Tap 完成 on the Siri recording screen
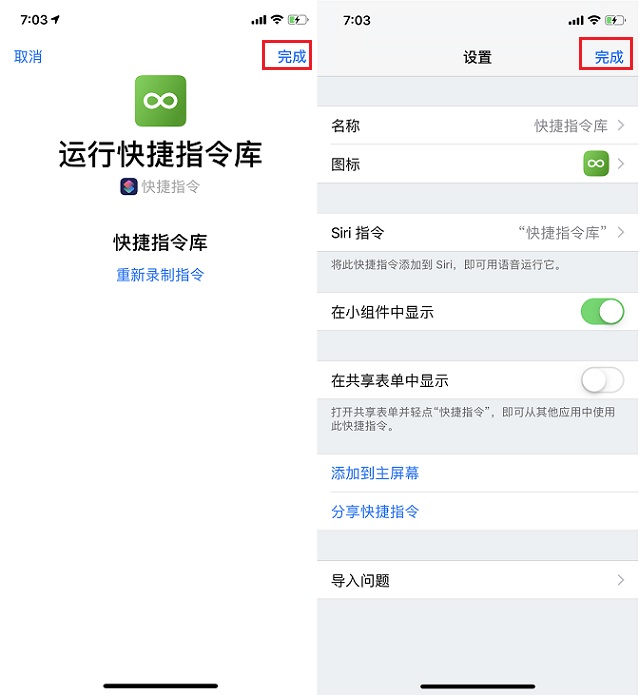The image size is (639, 695). (292, 56)
